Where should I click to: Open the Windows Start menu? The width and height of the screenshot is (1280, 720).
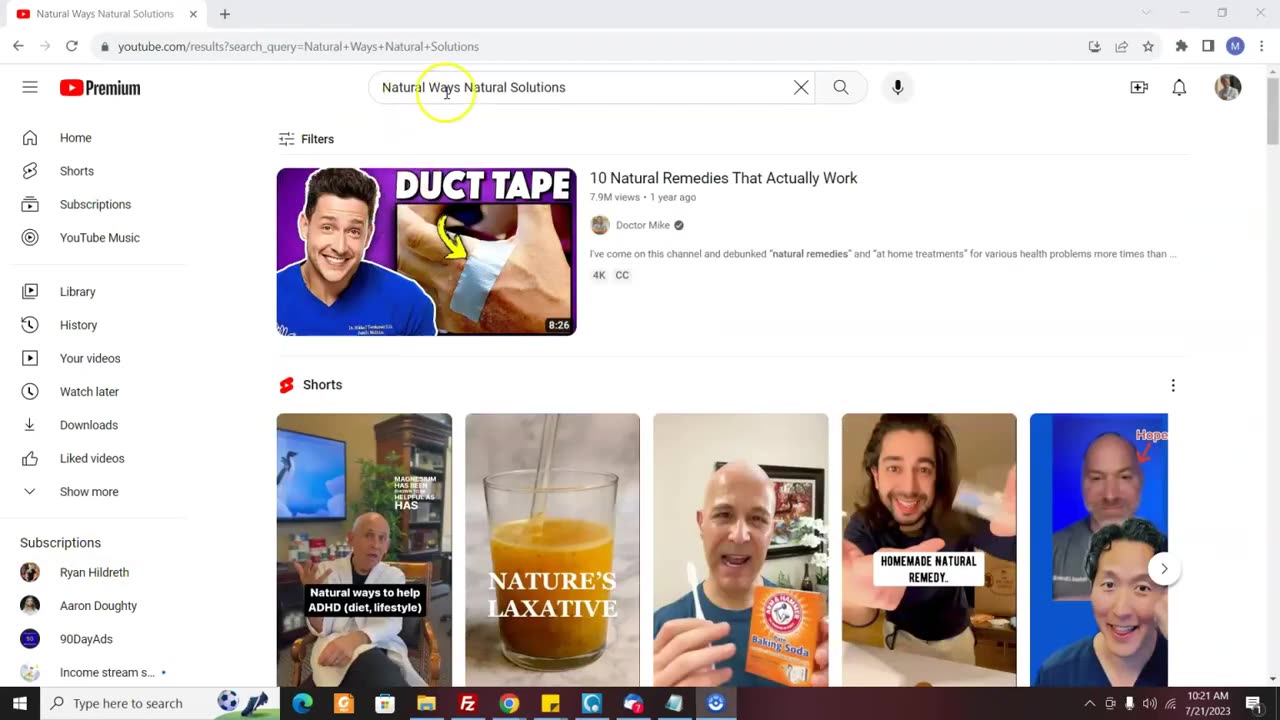(19, 703)
